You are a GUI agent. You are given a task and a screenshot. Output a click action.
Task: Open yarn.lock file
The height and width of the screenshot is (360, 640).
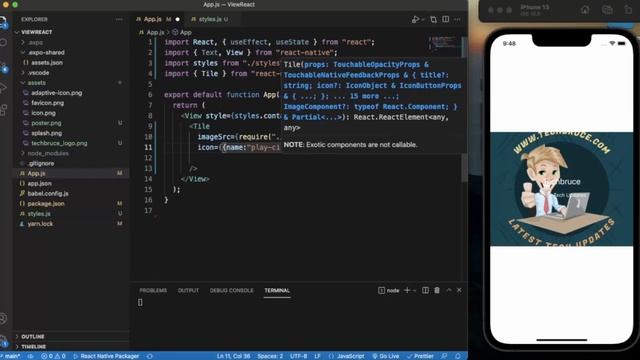40,224
